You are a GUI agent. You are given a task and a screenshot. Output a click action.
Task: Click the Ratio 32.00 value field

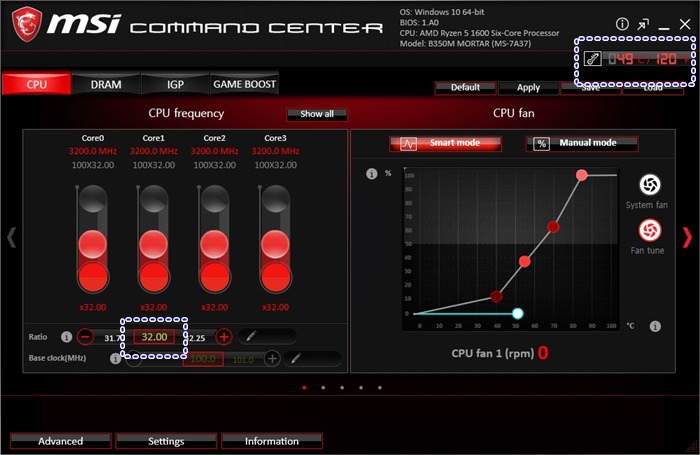click(154, 337)
